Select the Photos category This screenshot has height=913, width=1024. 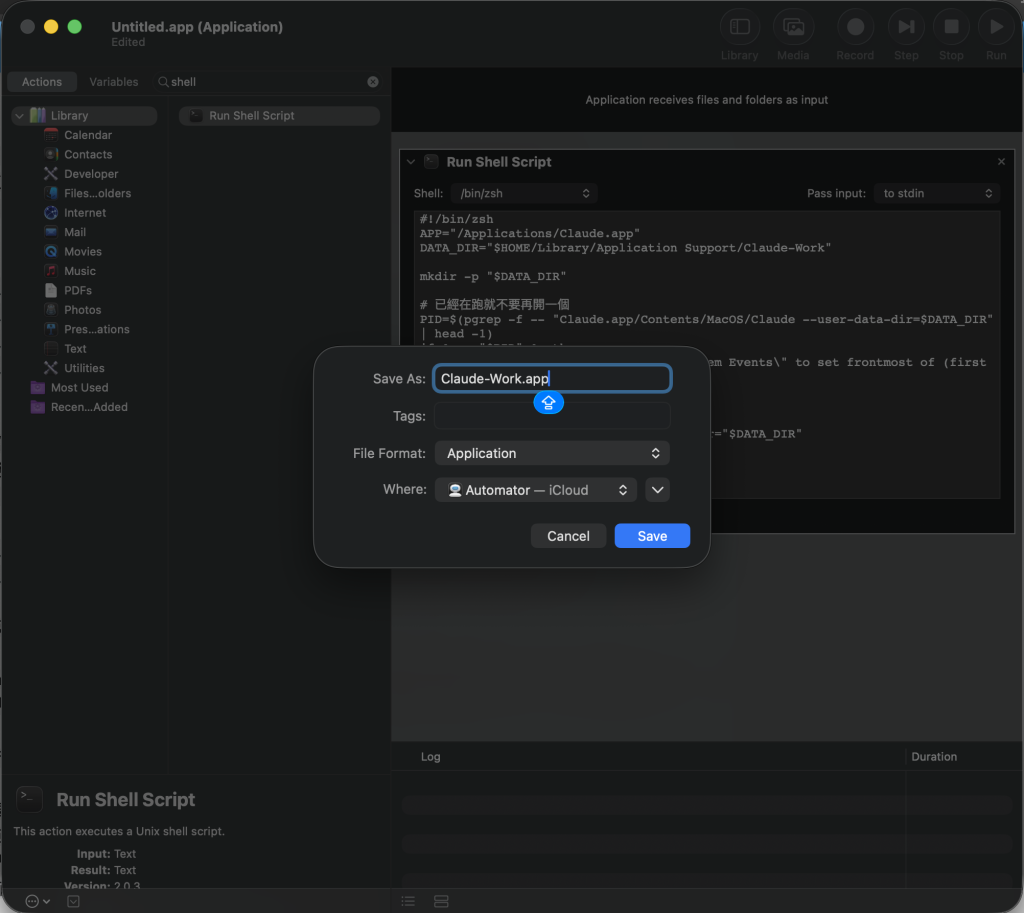82,310
